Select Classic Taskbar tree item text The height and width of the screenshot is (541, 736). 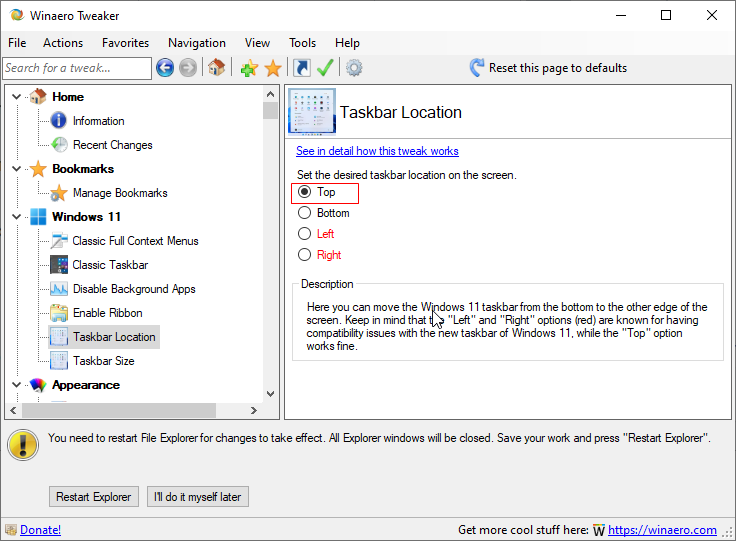coord(110,265)
